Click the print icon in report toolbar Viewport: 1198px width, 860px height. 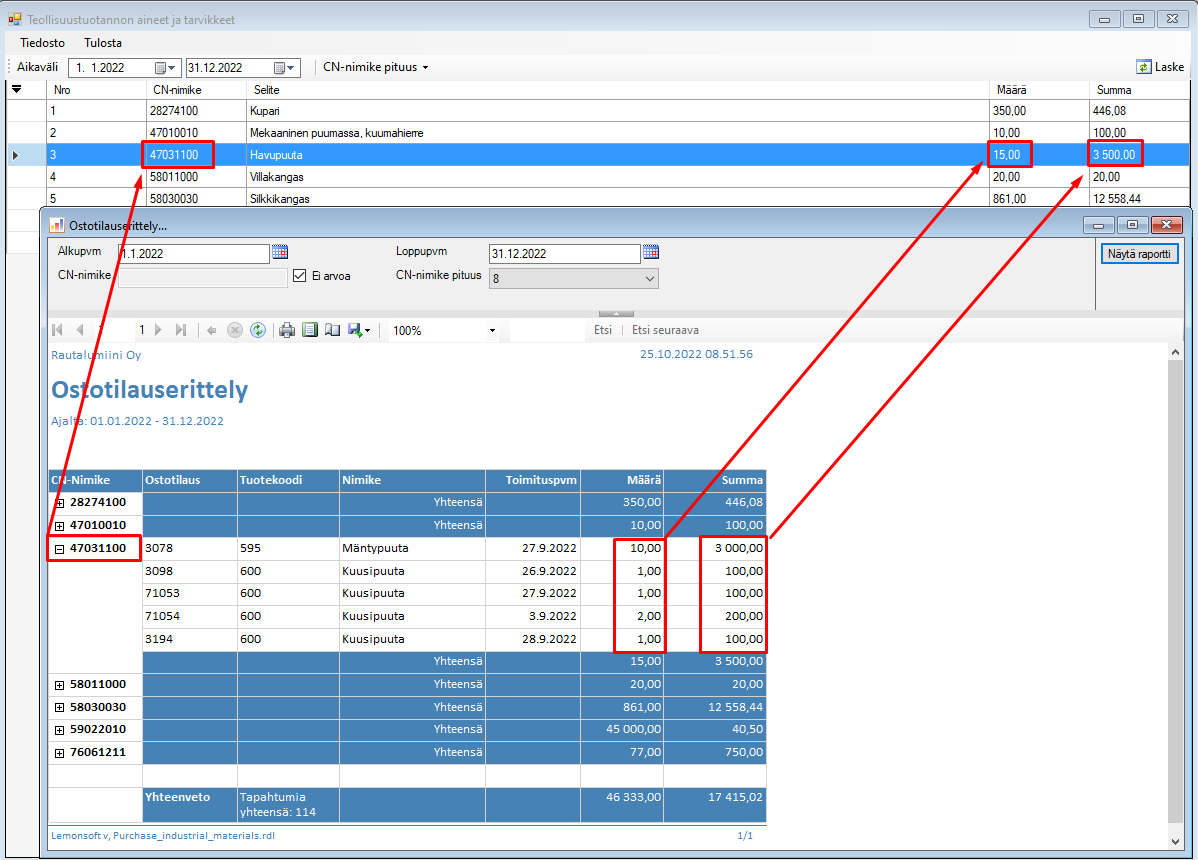pos(287,330)
